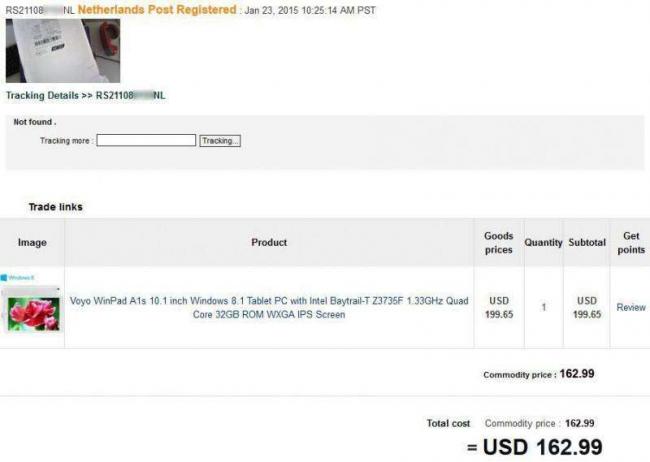The height and width of the screenshot is (462, 650).
Task: Open the Voyo WinPad A1s product link
Action: pyautogui.click(x=269, y=307)
